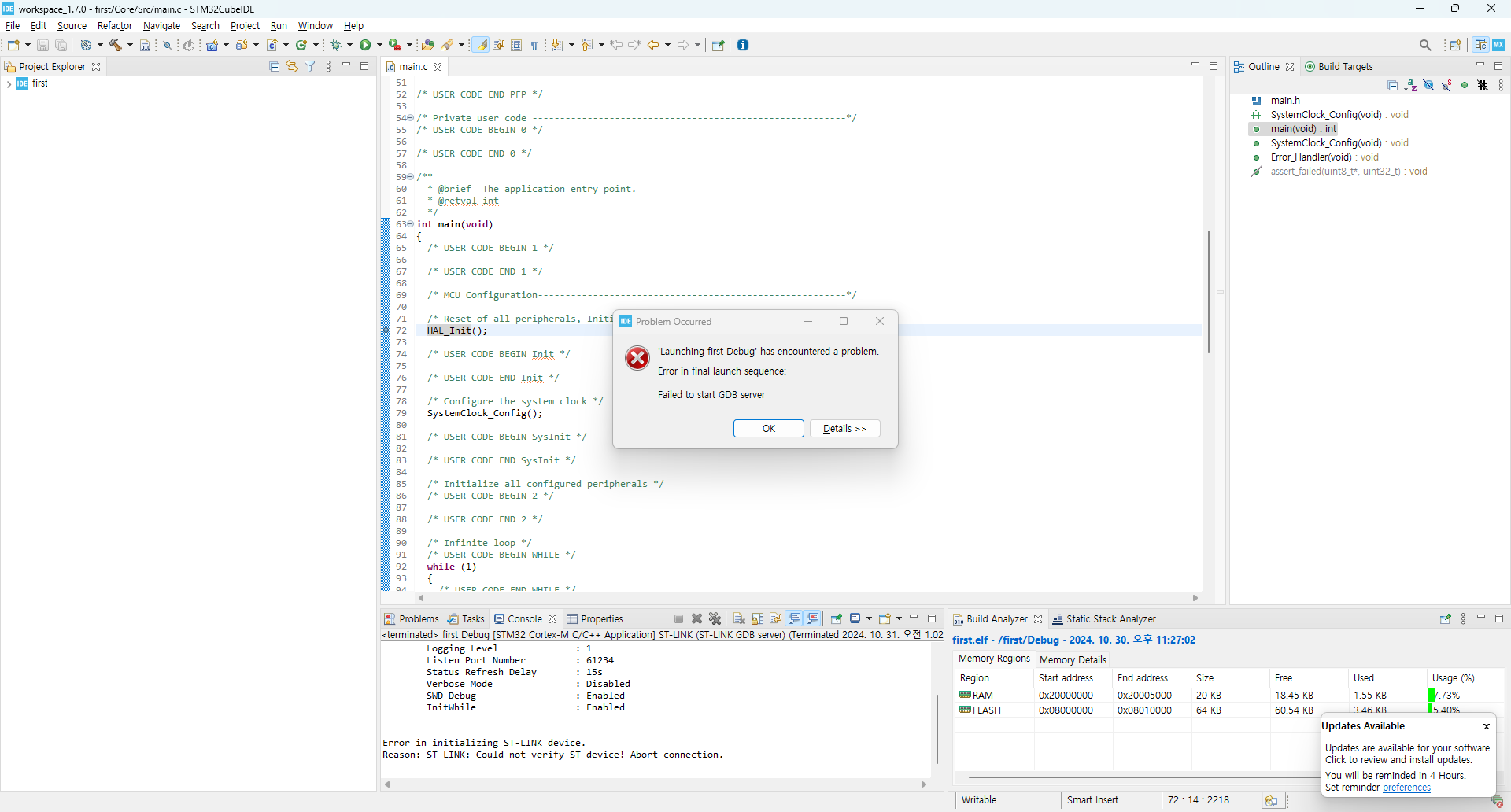Open the New file dropdown arrow

pos(28,45)
